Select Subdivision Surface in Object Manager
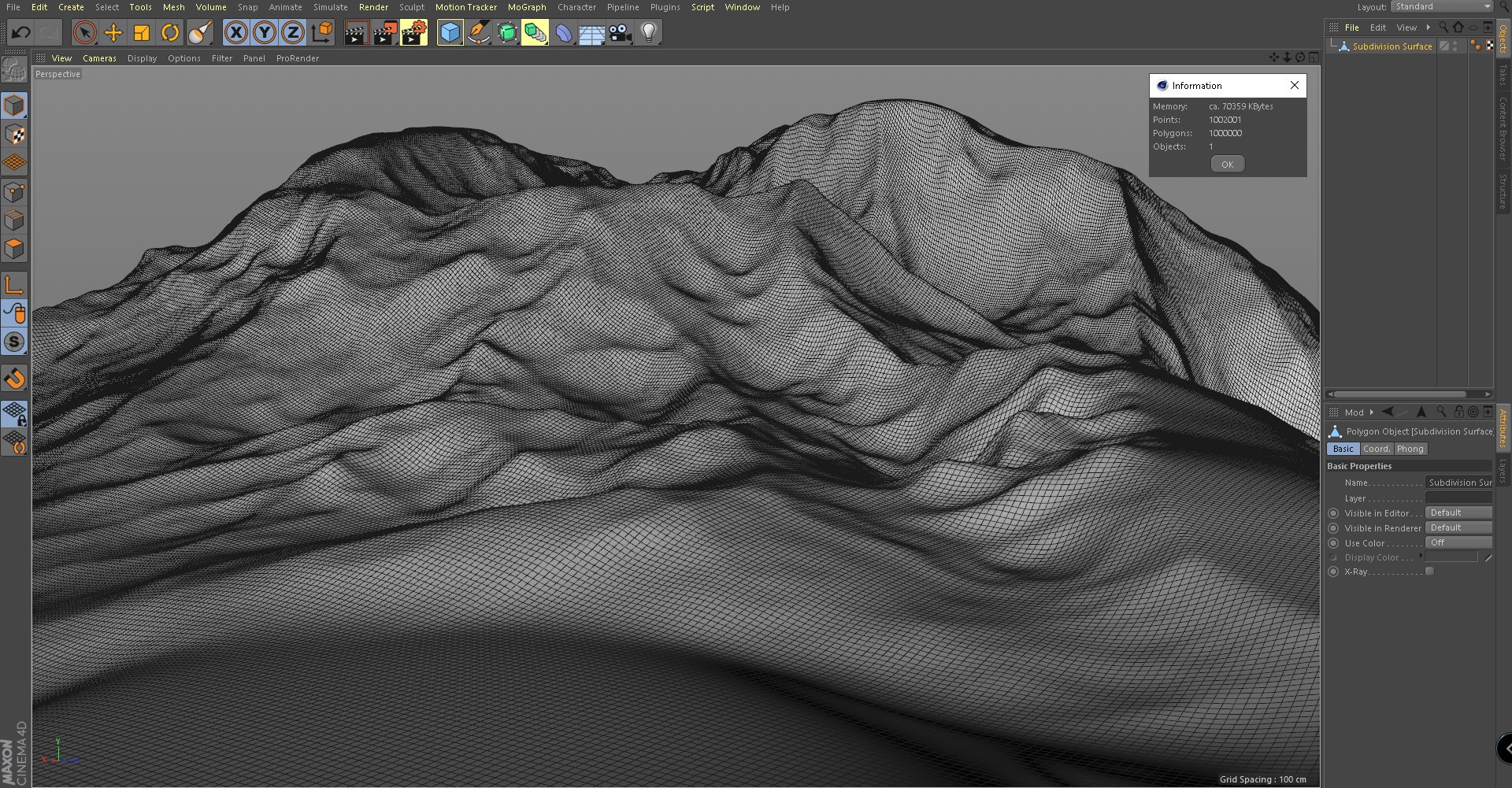 click(1392, 46)
